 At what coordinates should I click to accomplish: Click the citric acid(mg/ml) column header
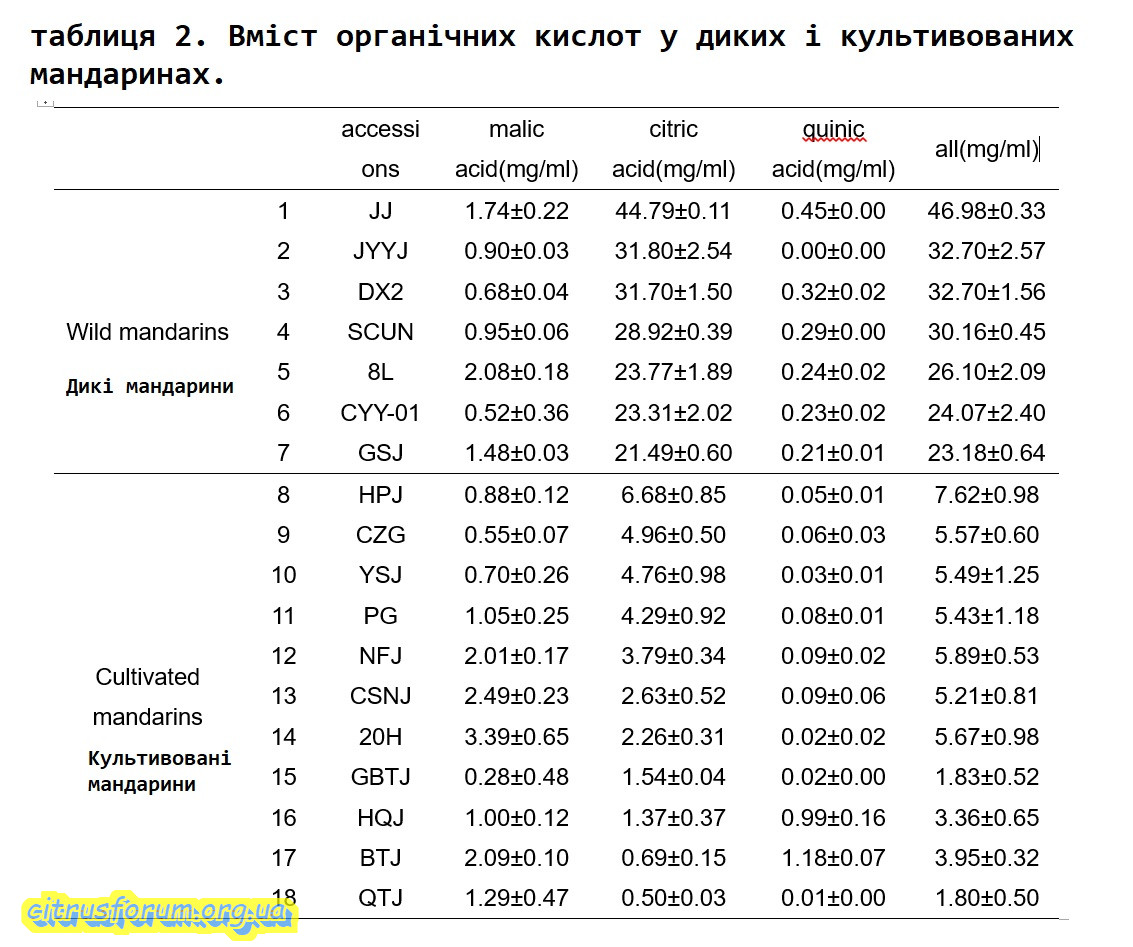coord(673,149)
